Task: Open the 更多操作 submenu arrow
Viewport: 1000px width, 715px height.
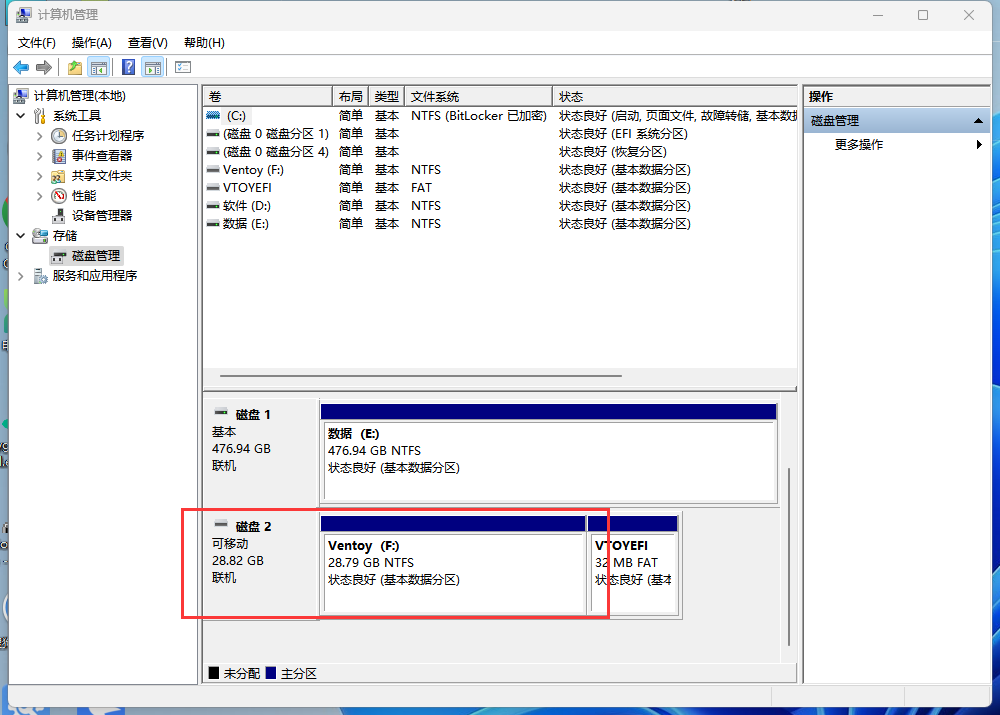Action: coord(979,144)
